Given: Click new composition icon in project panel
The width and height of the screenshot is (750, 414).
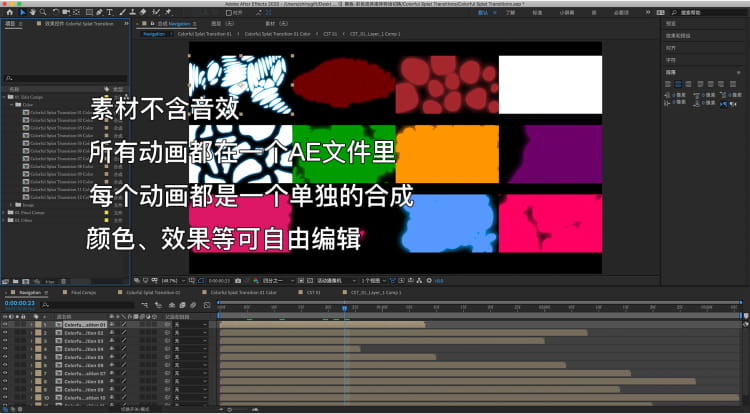Looking at the screenshot, I should pyautogui.click(x=26, y=282).
